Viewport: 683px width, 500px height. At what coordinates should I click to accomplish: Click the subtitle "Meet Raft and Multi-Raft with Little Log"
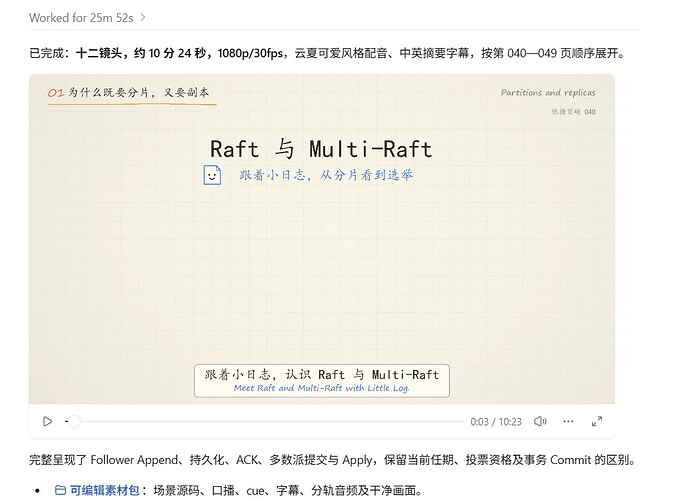point(321,388)
